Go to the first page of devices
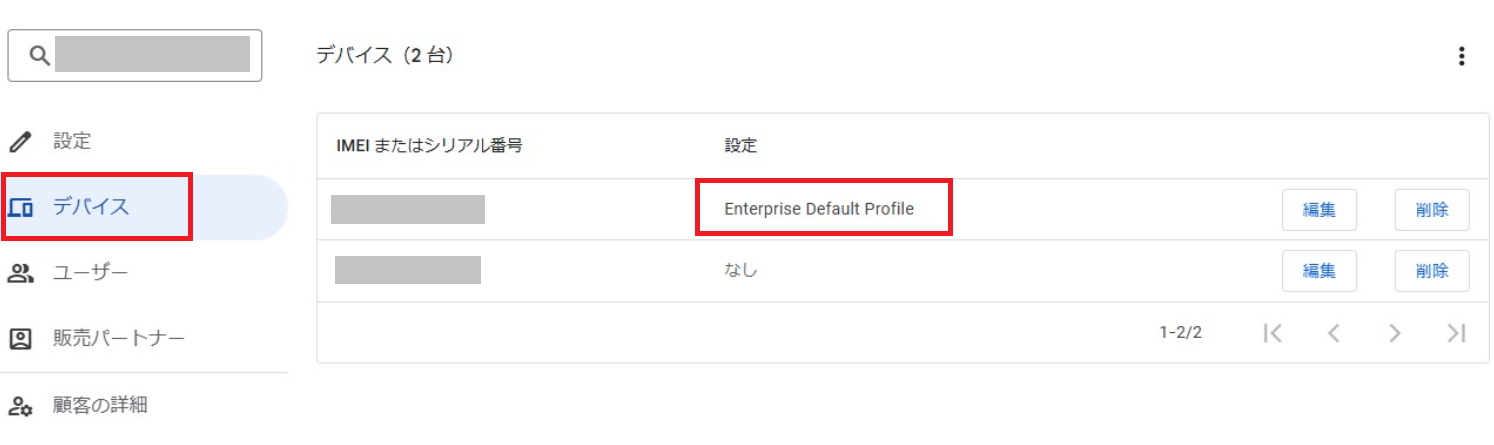Image resolution: width=1494 pixels, height=445 pixels. tap(1272, 333)
